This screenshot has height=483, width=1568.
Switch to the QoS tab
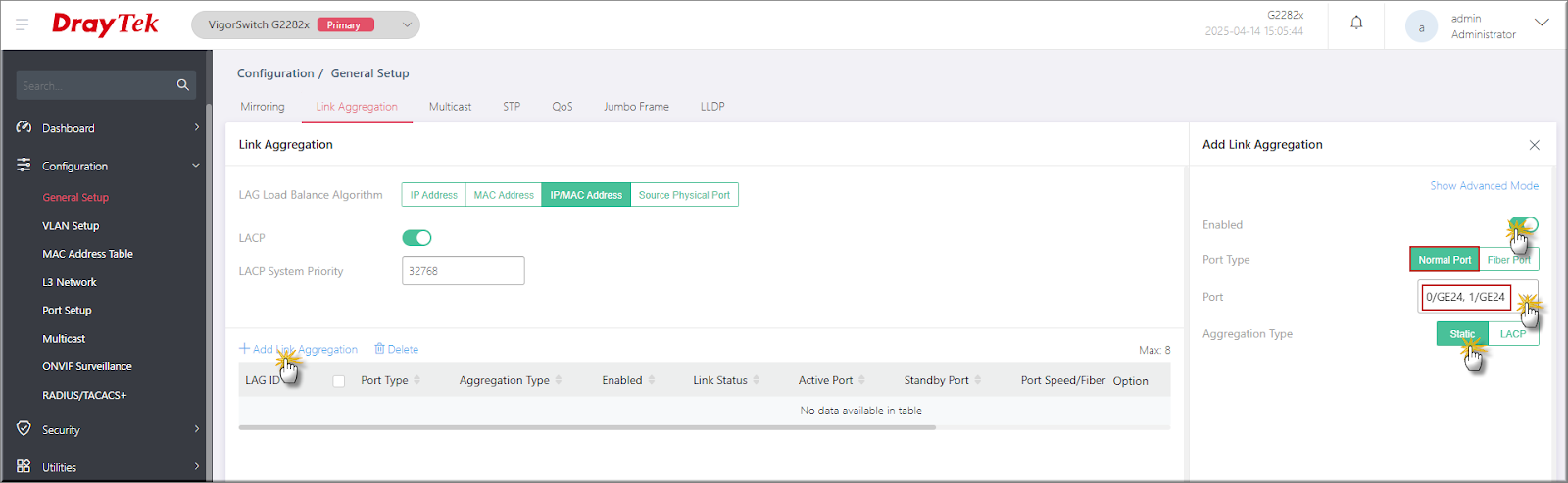click(x=563, y=107)
